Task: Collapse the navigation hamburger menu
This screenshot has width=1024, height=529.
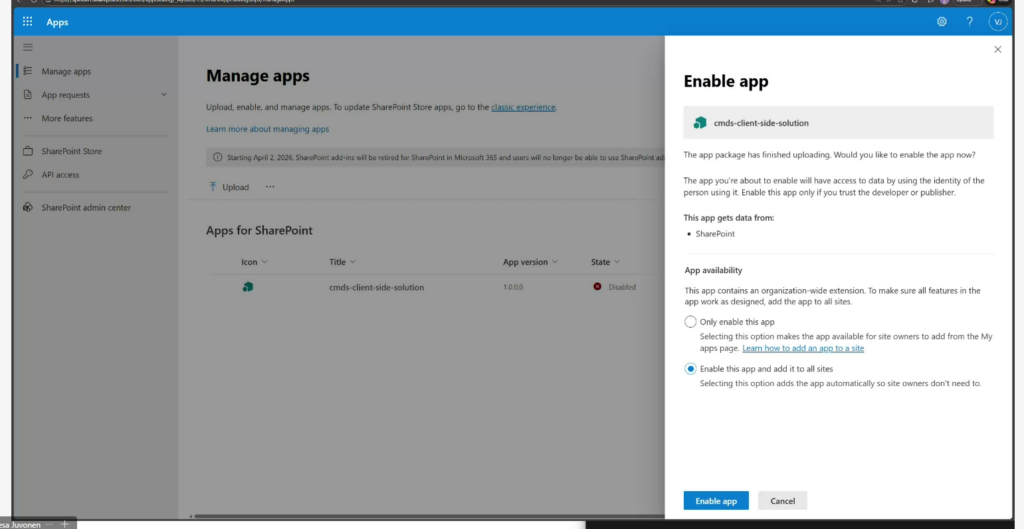Action: [28, 47]
